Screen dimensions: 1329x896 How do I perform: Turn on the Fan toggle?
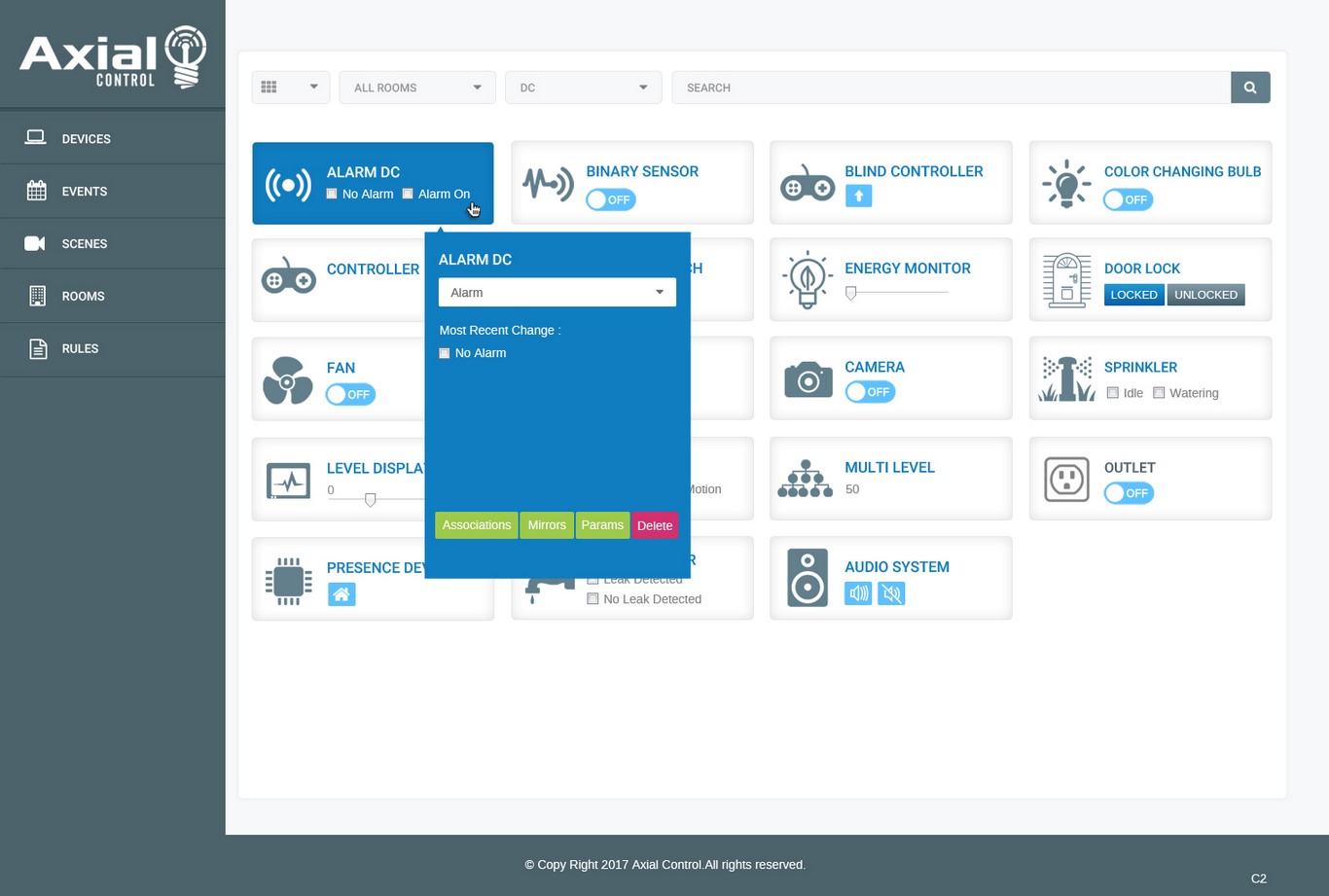pyautogui.click(x=350, y=394)
